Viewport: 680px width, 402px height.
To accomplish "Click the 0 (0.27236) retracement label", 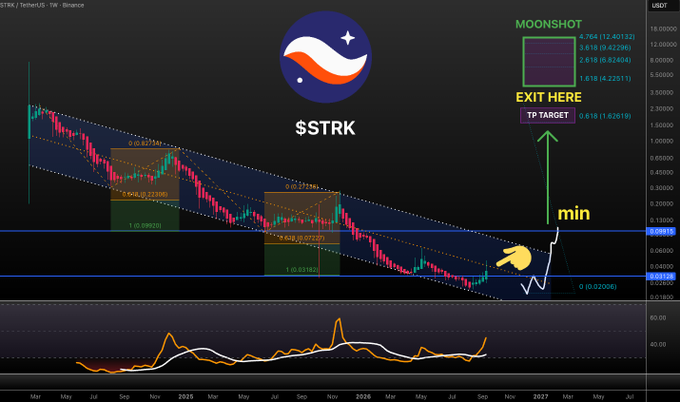I will [302, 186].
